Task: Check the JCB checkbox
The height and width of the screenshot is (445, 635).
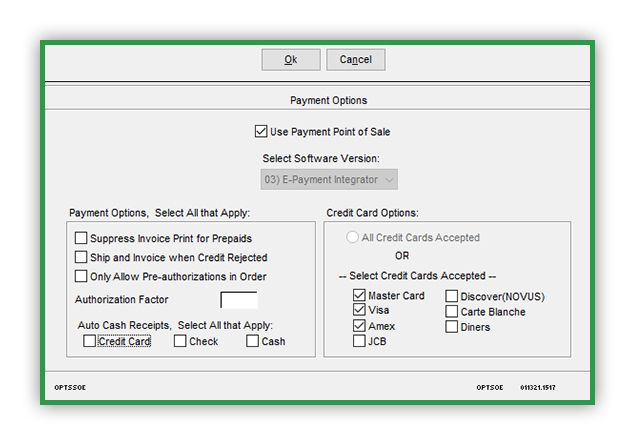Action: click(359, 341)
